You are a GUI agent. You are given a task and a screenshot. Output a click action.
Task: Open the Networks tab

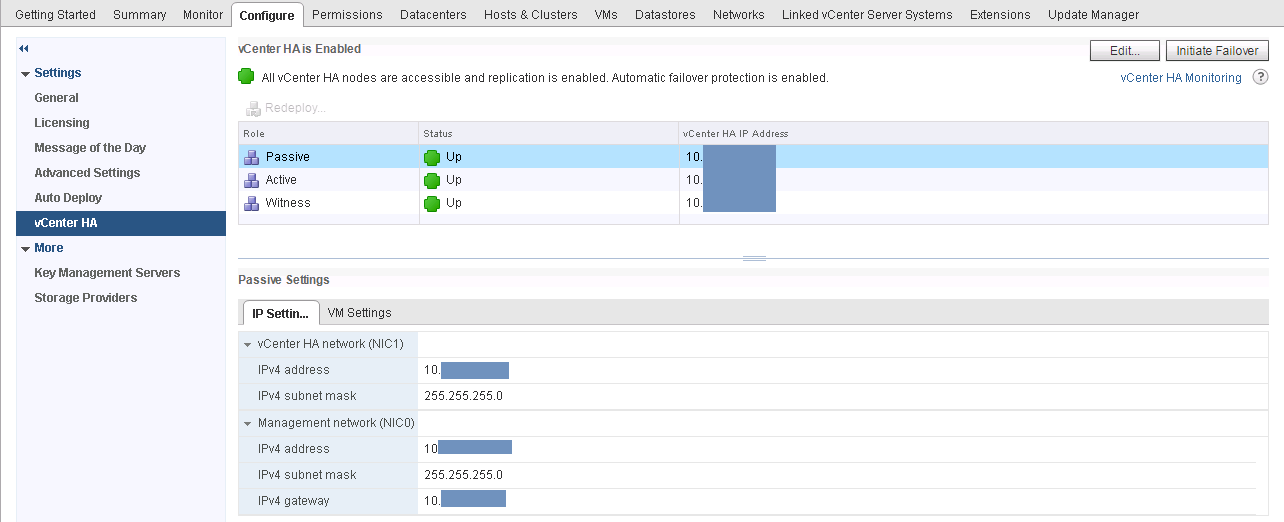point(739,14)
